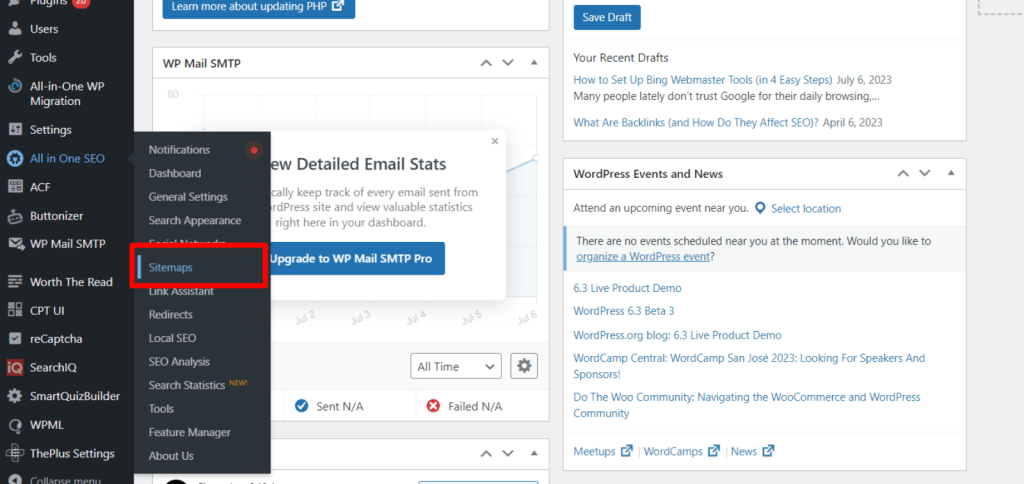Open SEO Analysis submenu item
The height and width of the screenshot is (484, 1024).
tap(179, 361)
